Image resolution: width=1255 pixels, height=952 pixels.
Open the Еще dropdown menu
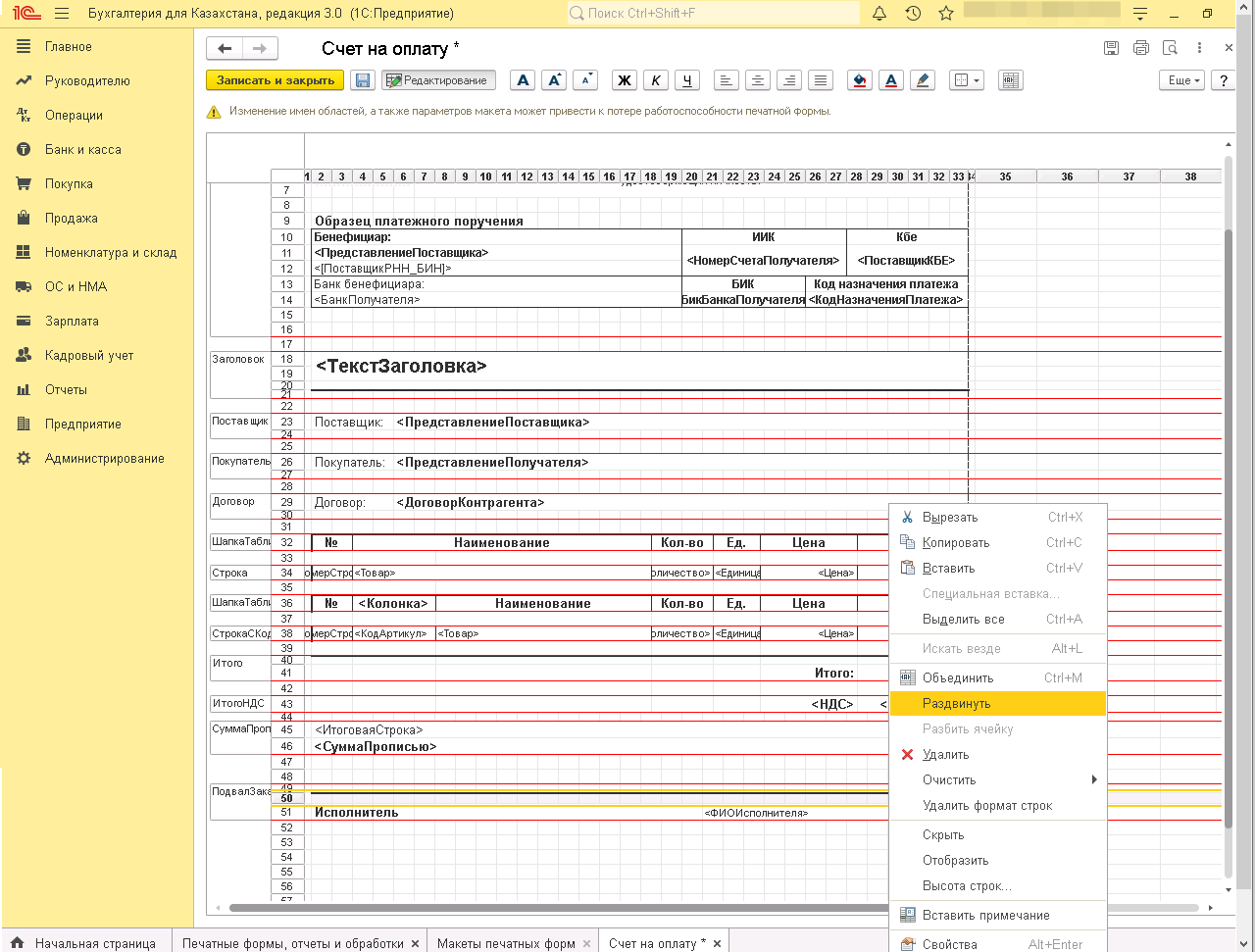pos(1183,80)
